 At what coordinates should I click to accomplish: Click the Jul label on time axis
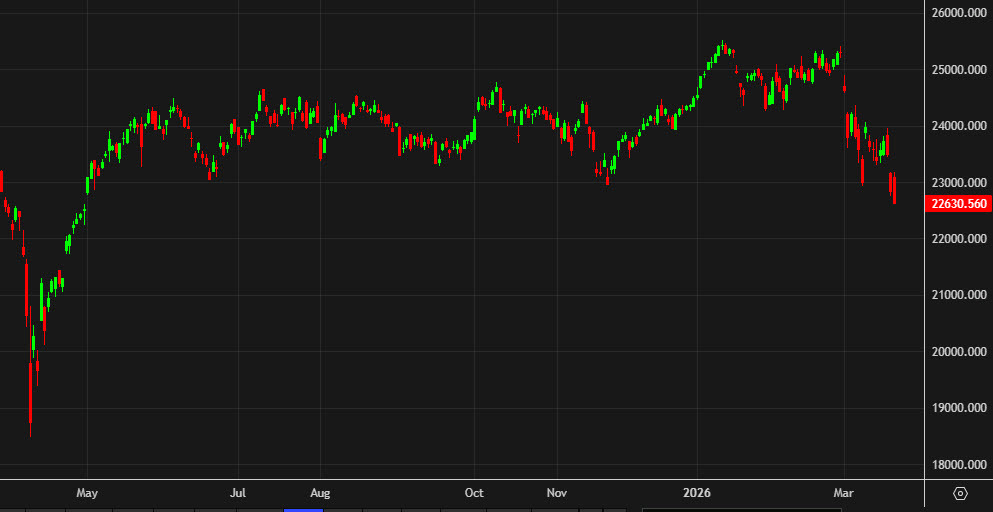(238, 493)
